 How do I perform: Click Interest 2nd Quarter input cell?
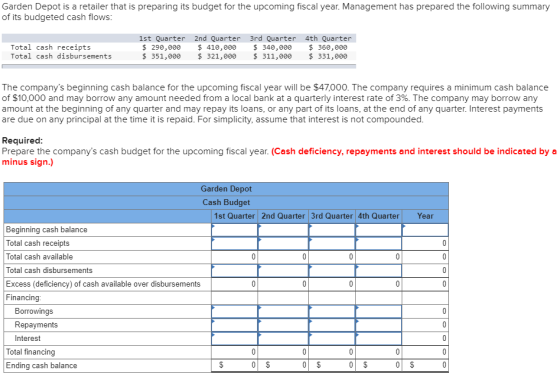tap(283, 338)
